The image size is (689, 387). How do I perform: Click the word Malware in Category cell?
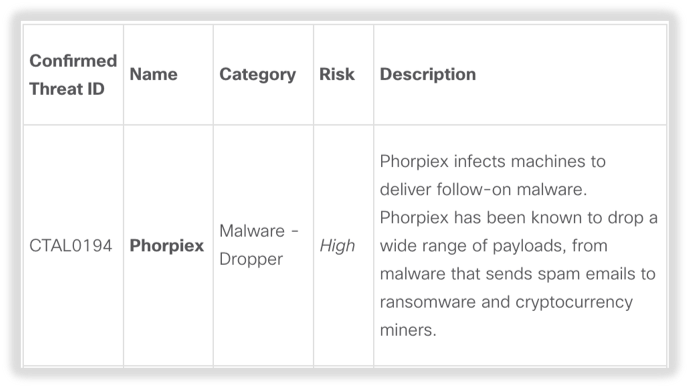[252, 231]
